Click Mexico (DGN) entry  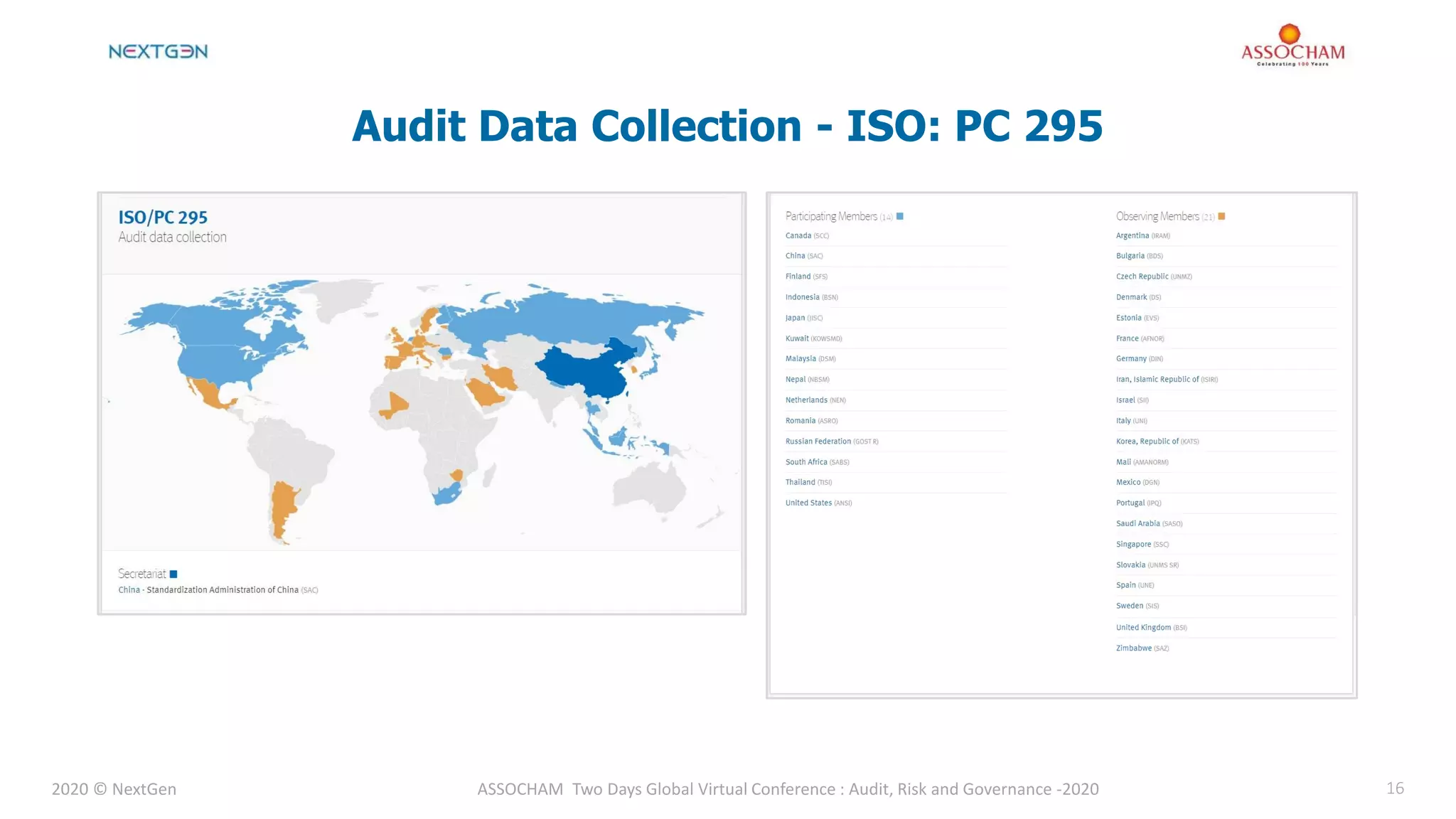click(x=1137, y=482)
